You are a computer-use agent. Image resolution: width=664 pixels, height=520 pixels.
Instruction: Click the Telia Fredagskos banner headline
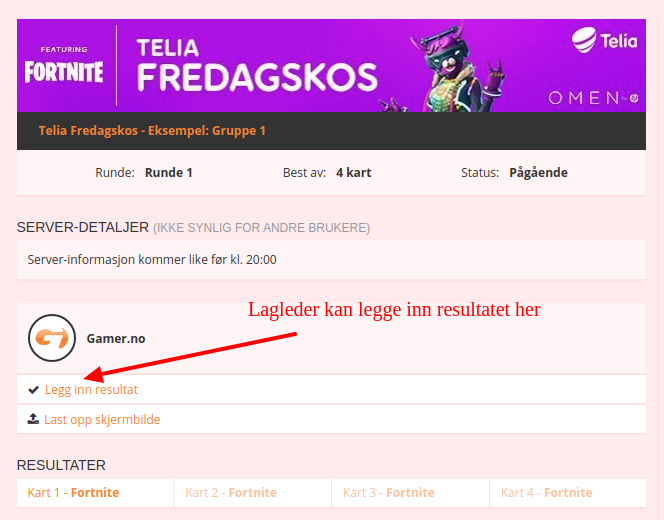click(x=257, y=66)
